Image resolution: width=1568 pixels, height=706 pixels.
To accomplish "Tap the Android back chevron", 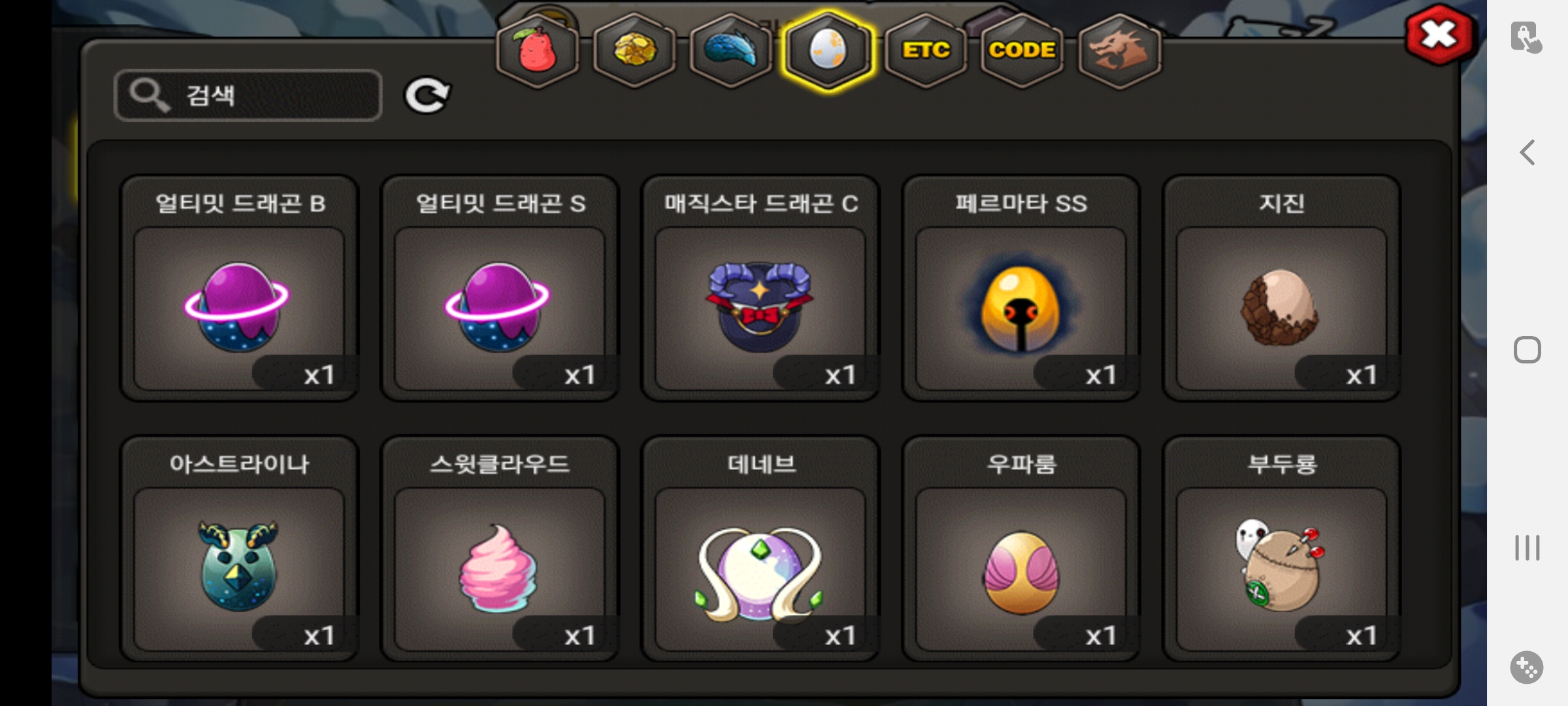I will tap(1527, 153).
